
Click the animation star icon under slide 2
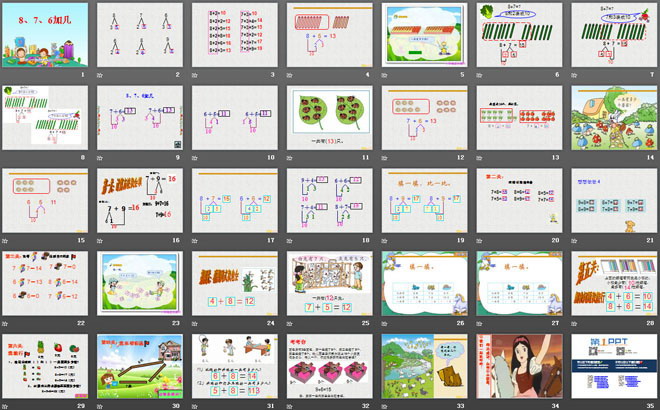[x=99, y=75]
